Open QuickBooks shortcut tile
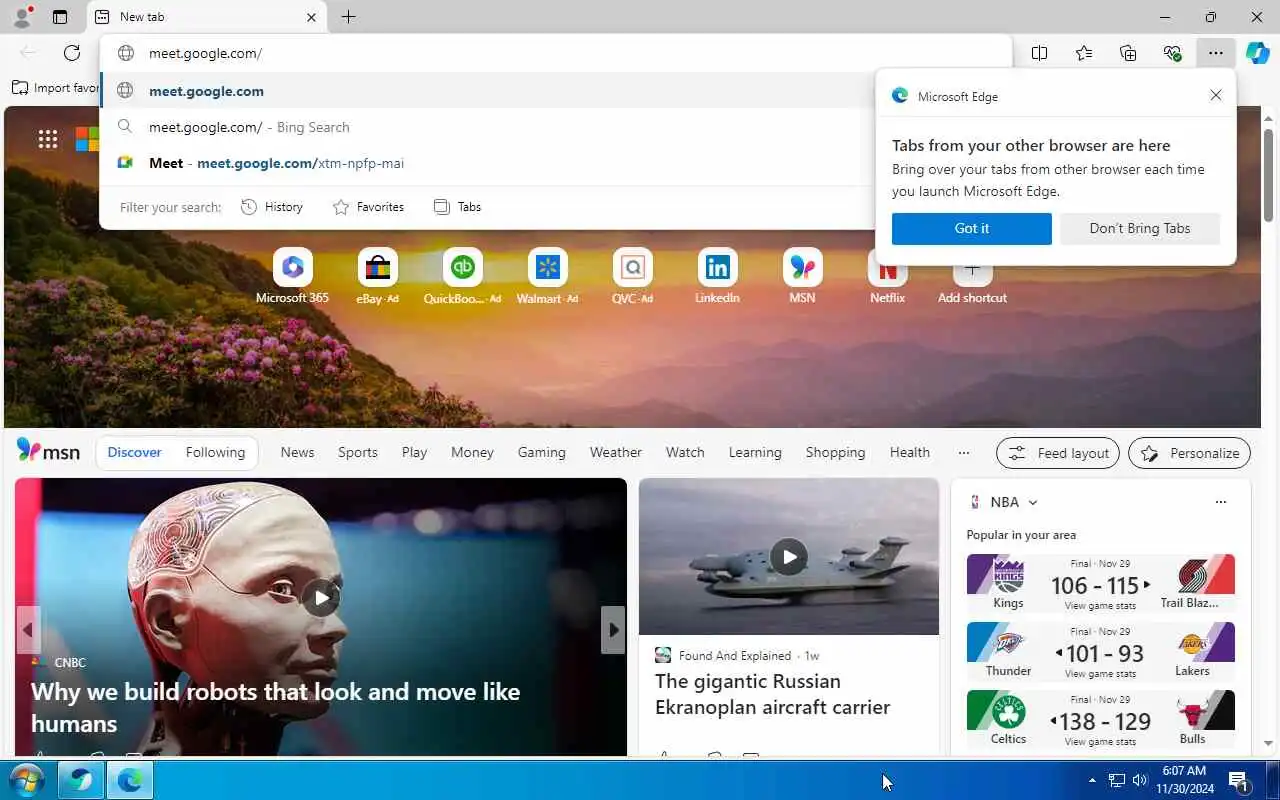The image size is (1280, 800). click(x=462, y=276)
